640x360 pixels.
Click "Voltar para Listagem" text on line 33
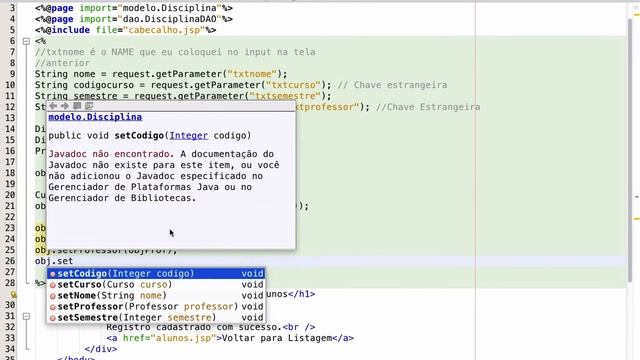pyautogui.click(x=277, y=338)
